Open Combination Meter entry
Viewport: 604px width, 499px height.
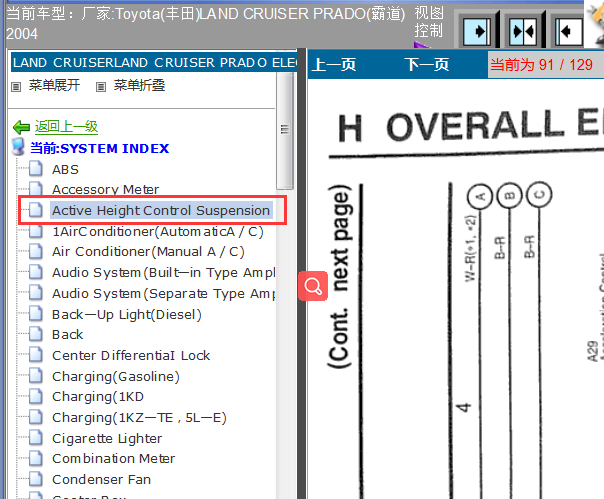[113, 459]
